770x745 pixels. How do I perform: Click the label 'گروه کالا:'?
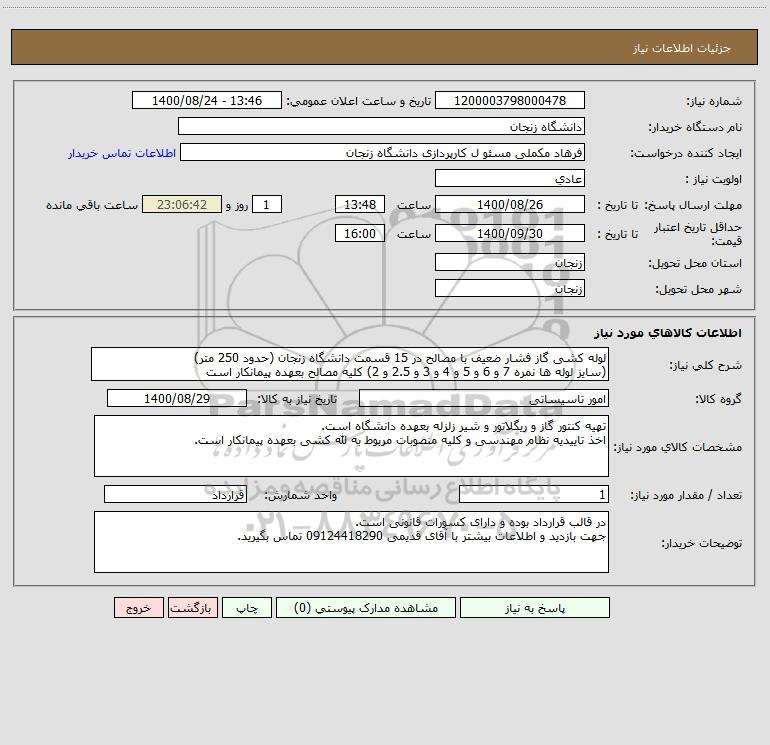(x=718, y=399)
